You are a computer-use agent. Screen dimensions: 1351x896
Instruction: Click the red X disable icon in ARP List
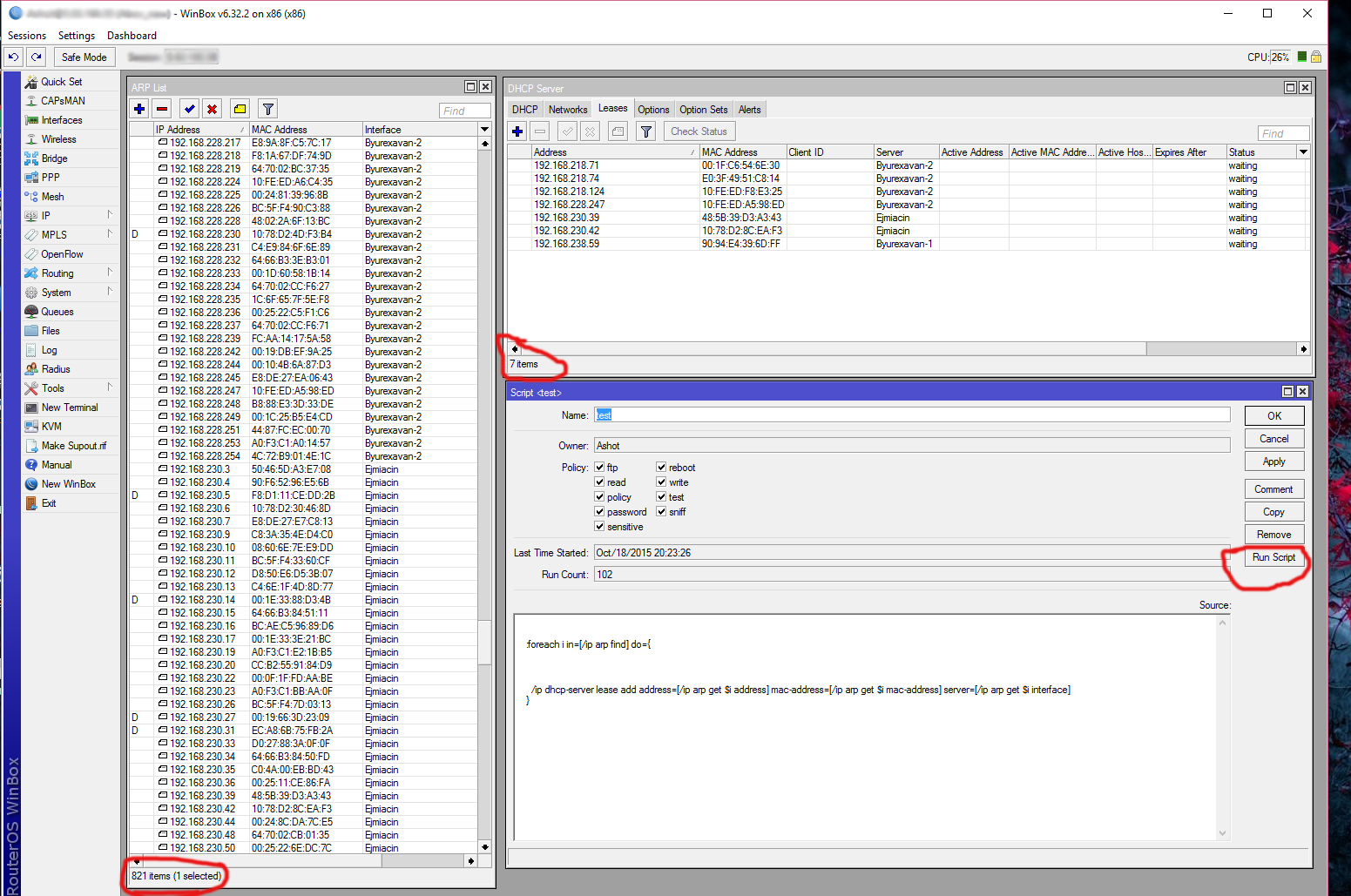212,109
